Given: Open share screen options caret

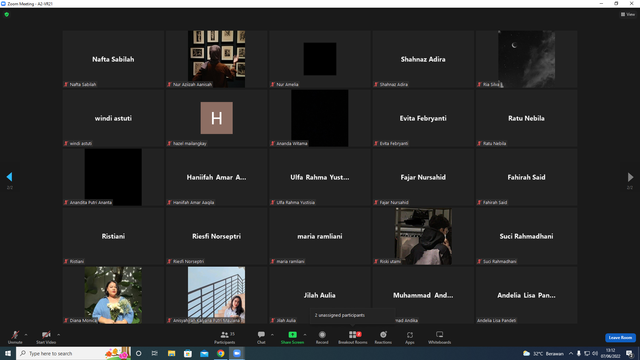Looking at the screenshot, I should point(305,335).
